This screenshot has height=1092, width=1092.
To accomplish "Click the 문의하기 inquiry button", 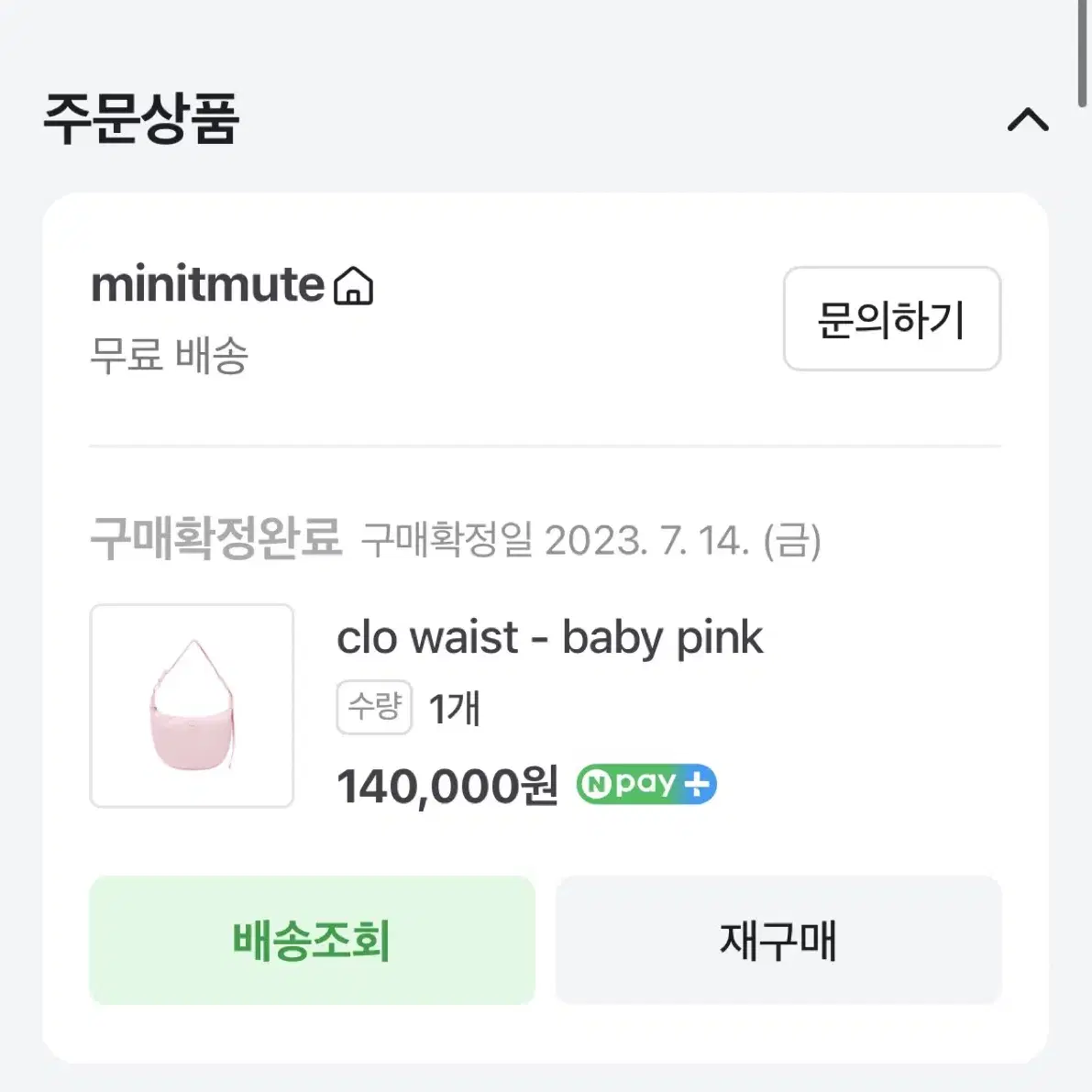I will click(x=892, y=319).
